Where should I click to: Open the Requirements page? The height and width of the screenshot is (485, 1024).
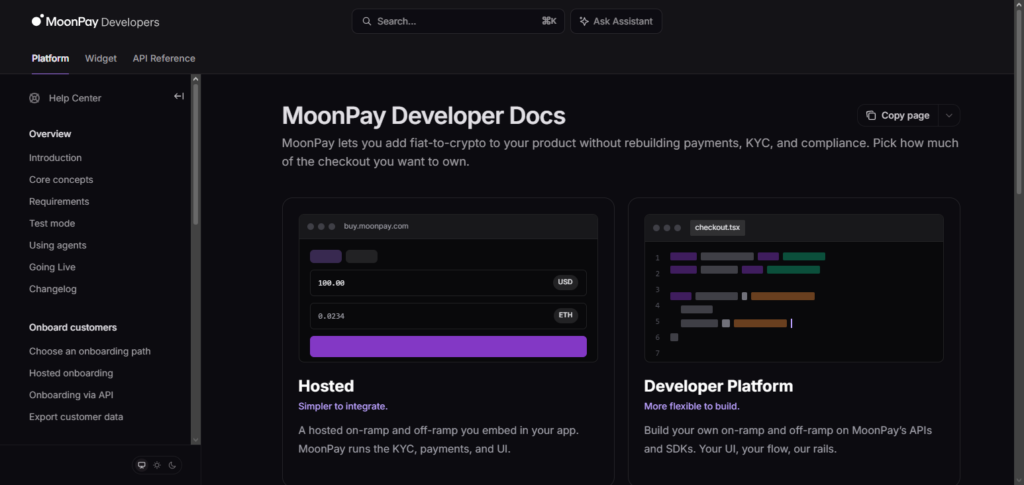click(59, 202)
